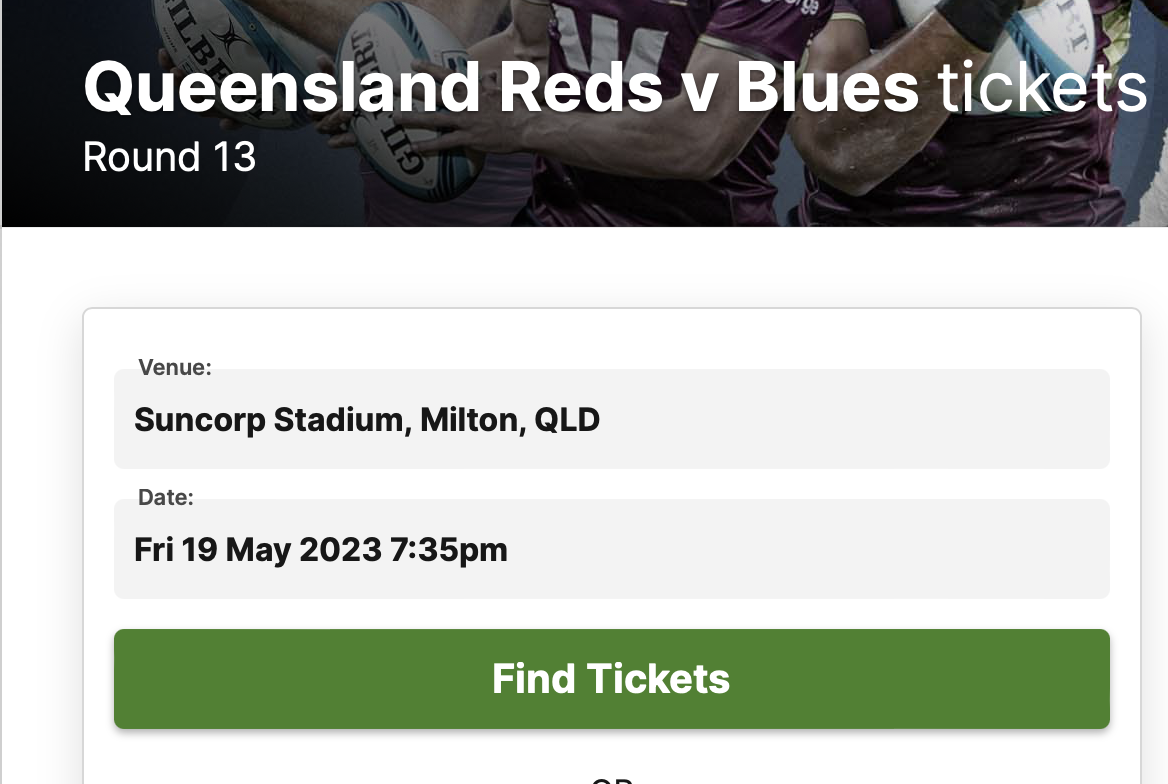This screenshot has width=1168, height=784.
Task: Click the word 'Blues' in the heading
Action: point(828,87)
